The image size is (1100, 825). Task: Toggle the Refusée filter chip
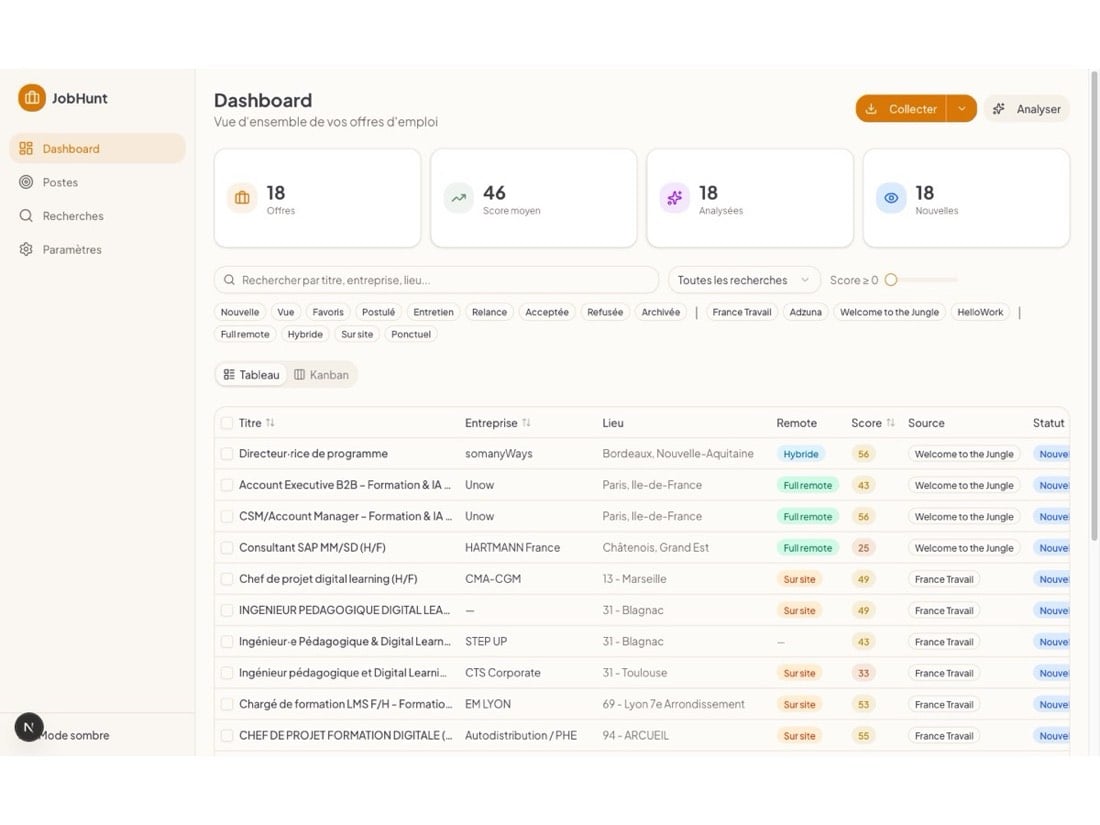605,312
